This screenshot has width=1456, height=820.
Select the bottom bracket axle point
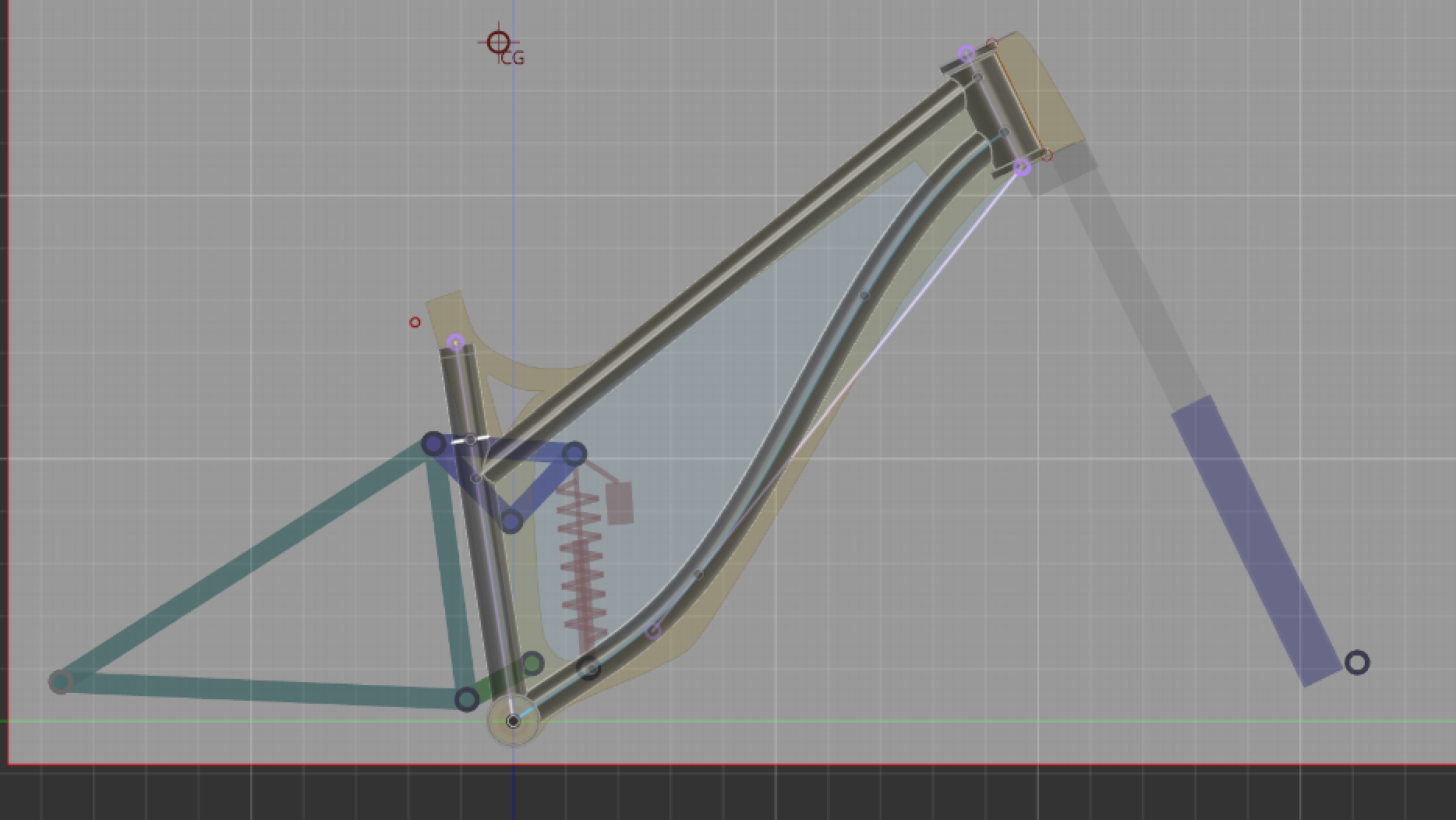(x=513, y=721)
